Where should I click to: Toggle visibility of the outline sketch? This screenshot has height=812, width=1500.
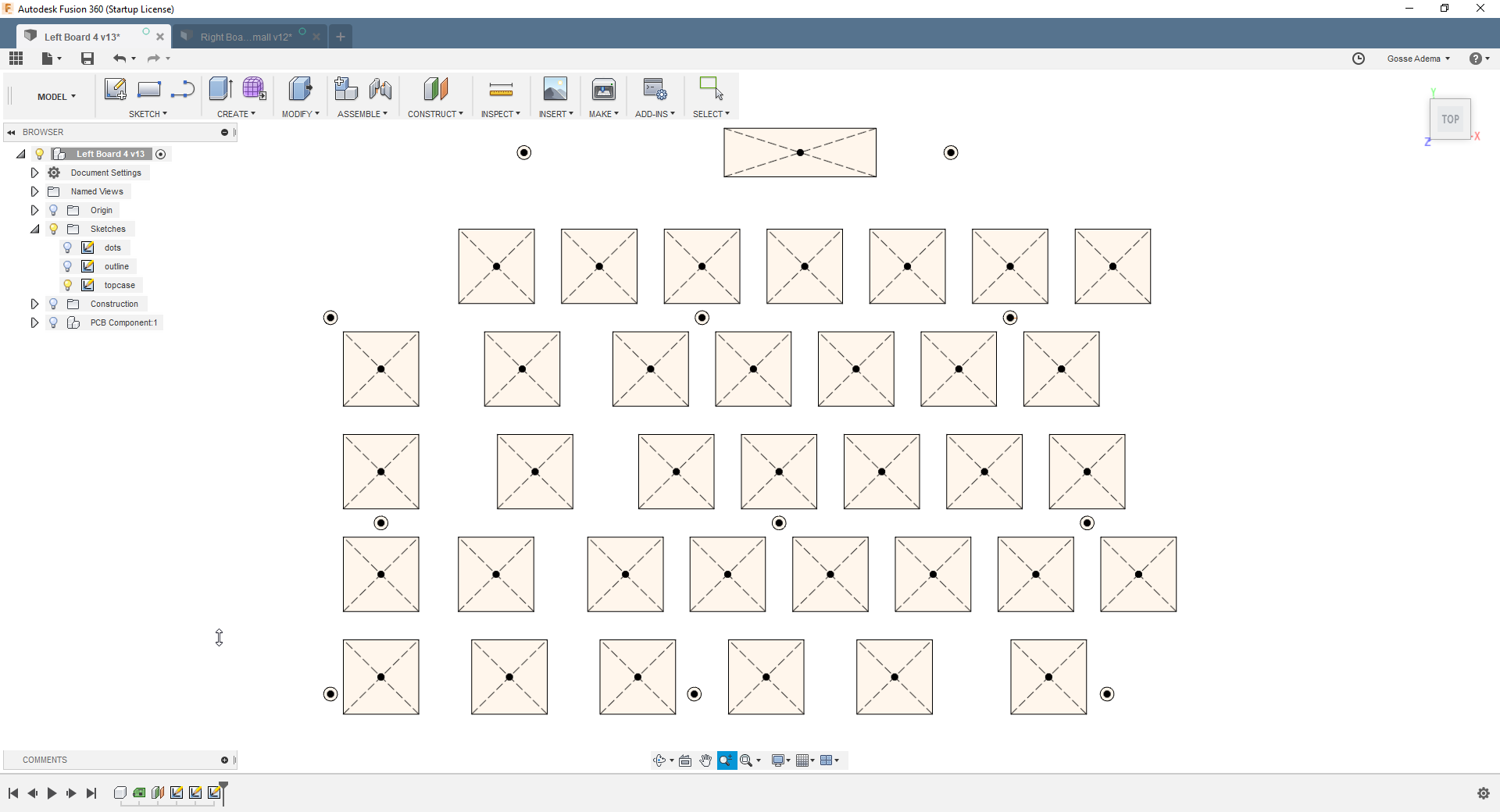tap(68, 266)
